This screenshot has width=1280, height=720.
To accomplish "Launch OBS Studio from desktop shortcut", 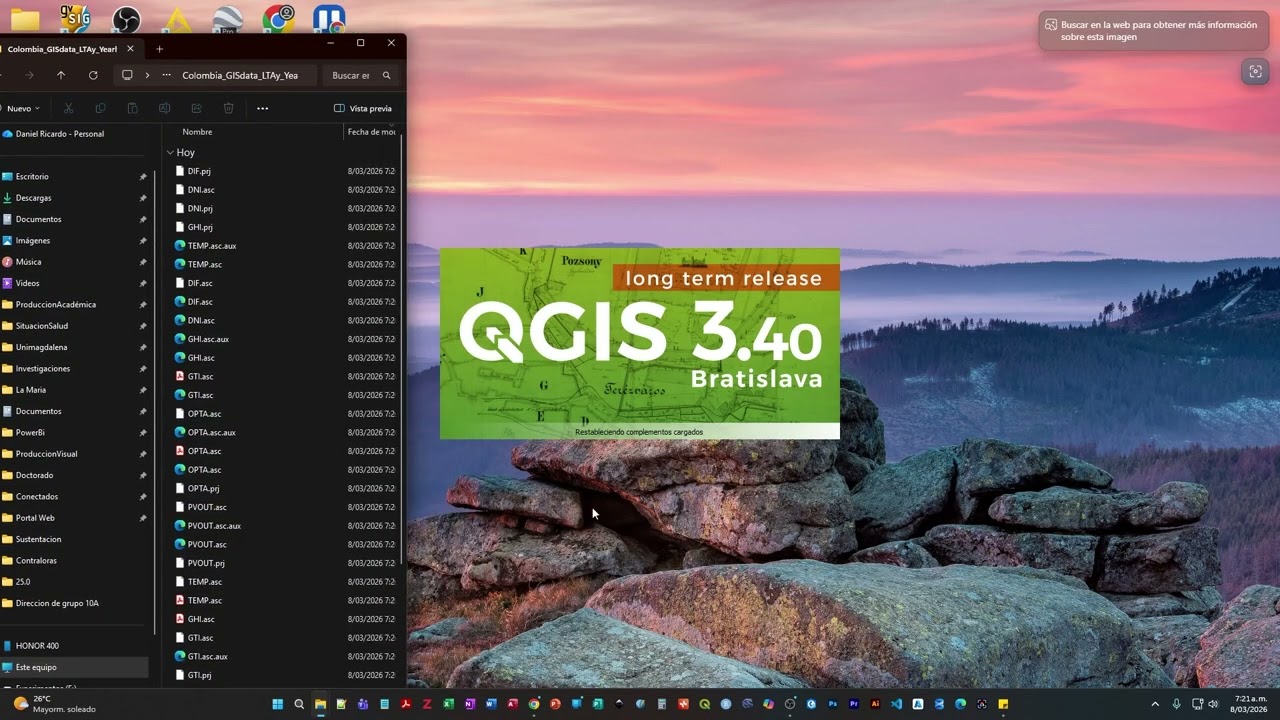I will tap(126, 19).
